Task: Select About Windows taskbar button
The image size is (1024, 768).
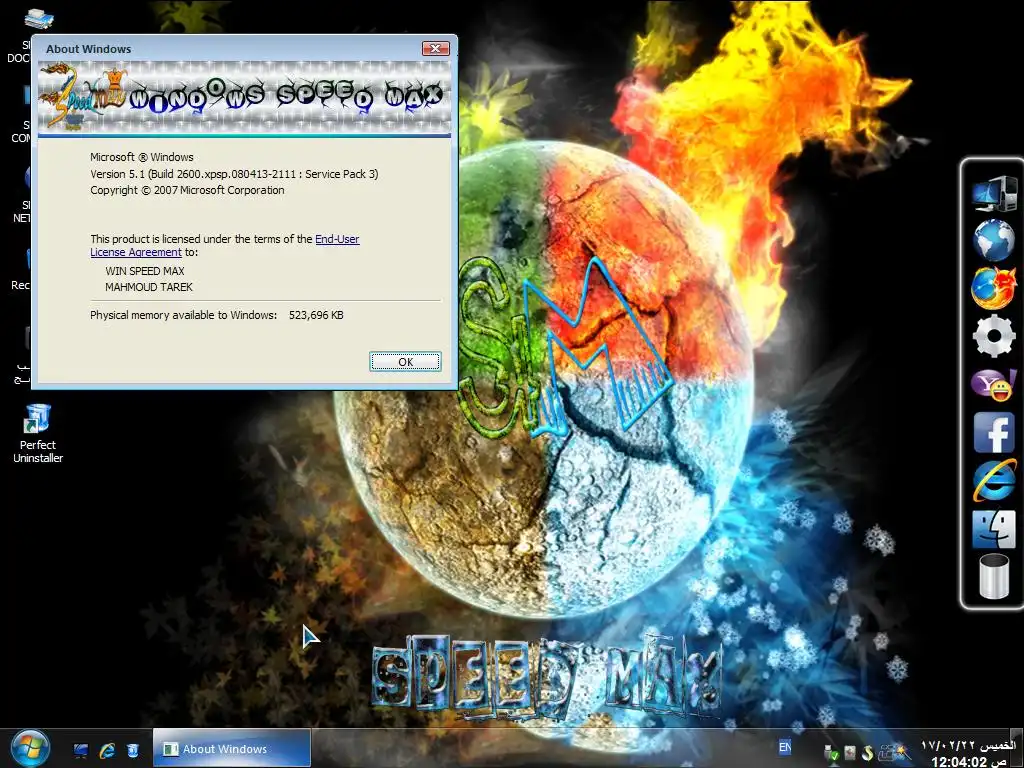Action: point(232,748)
